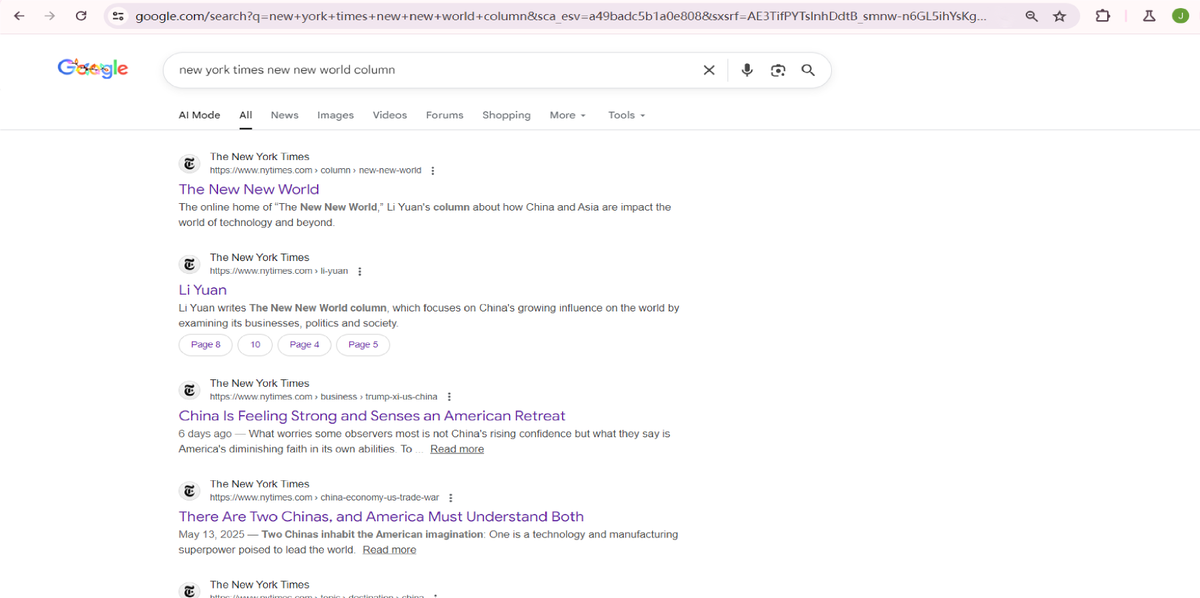
Task: Open the Li Yuan result link
Action: (x=202, y=290)
